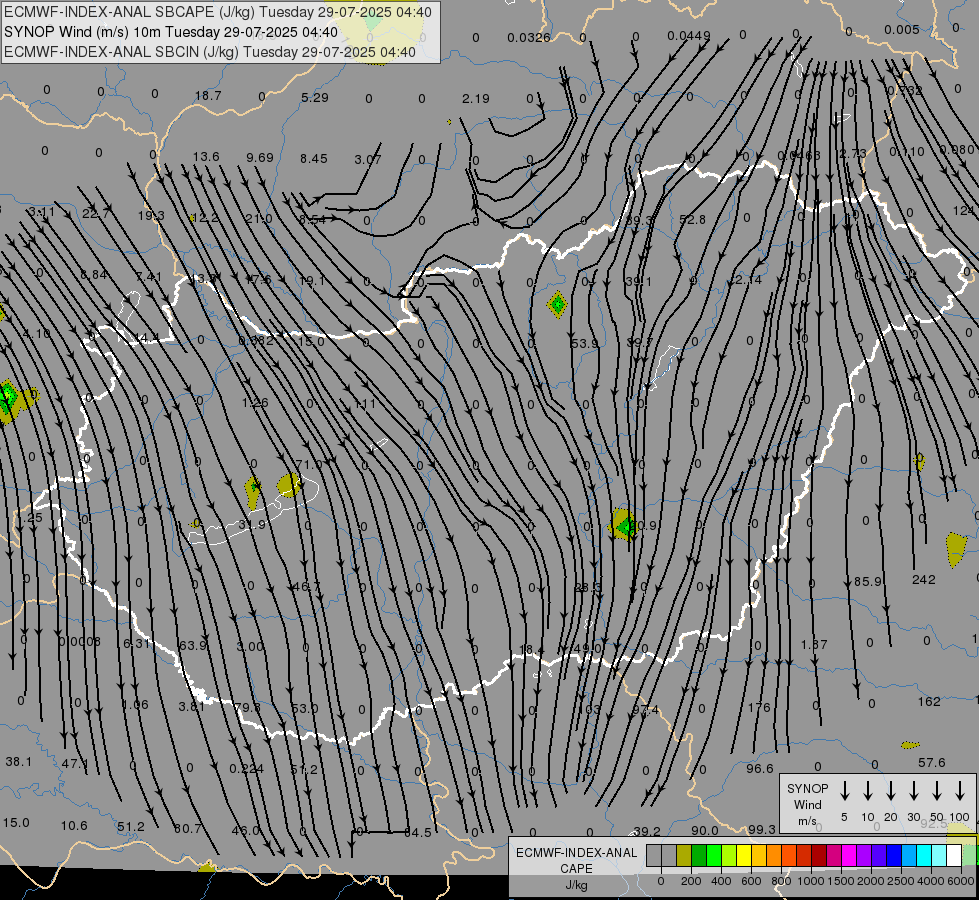Screen dimensions: 979x900
Task: Pick the orange swatch before the 800 tick
Action: coord(774,855)
